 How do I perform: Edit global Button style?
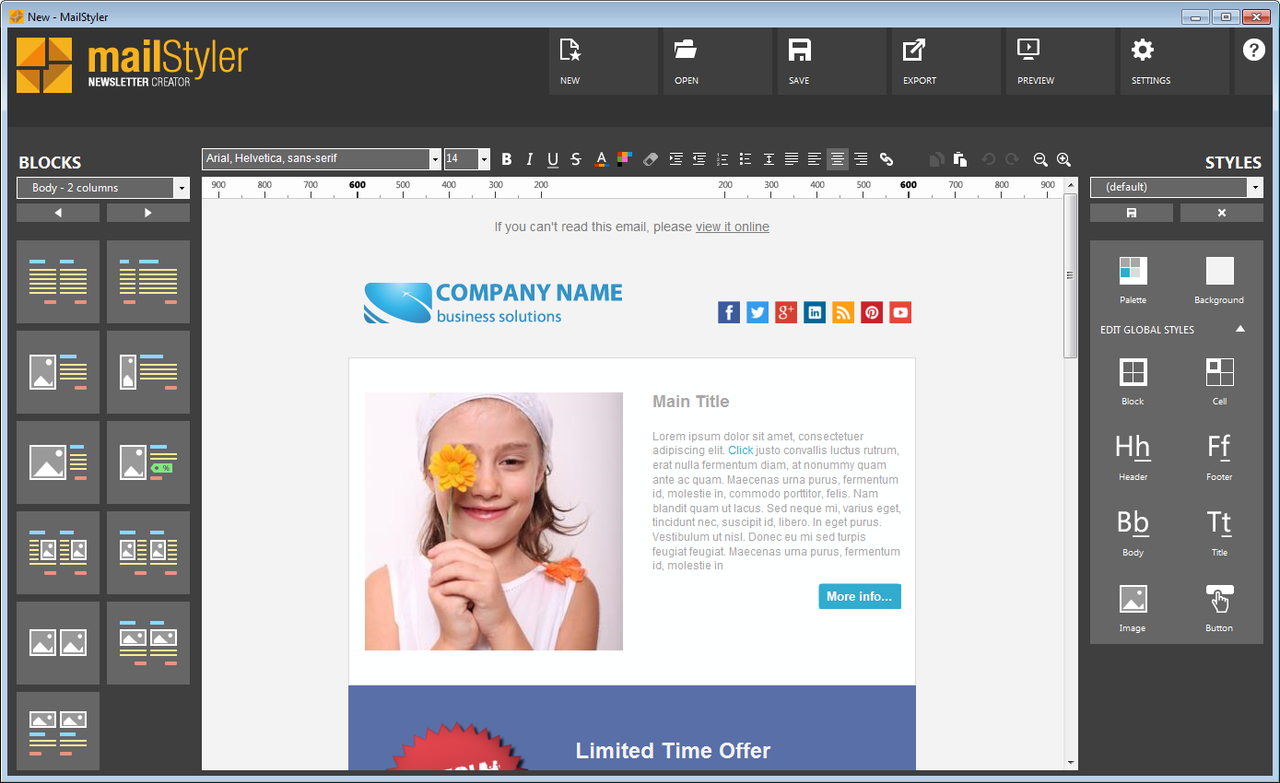[1219, 608]
